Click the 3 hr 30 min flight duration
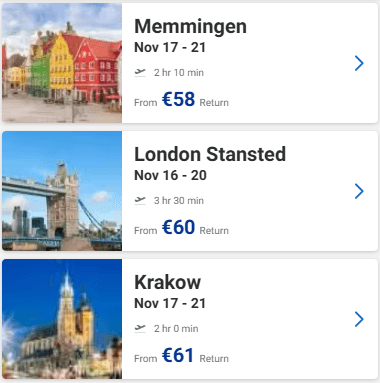 [x=179, y=200]
